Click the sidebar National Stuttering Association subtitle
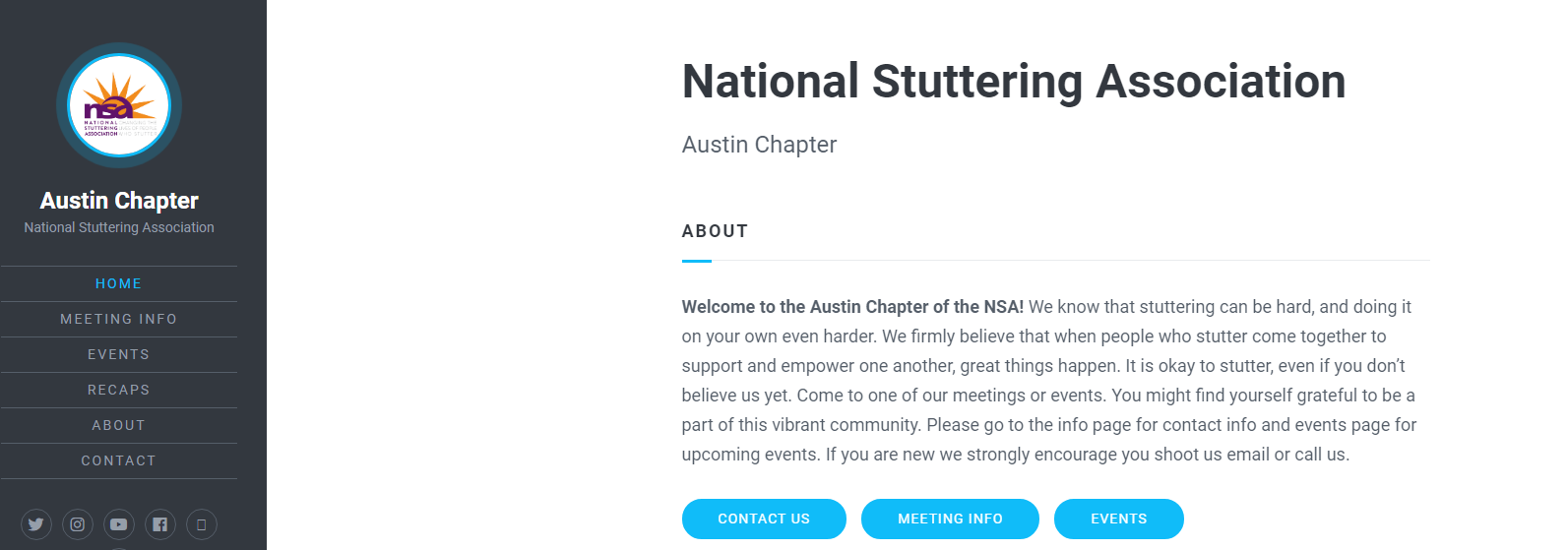The width and height of the screenshot is (1568, 550). (x=119, y=227)
